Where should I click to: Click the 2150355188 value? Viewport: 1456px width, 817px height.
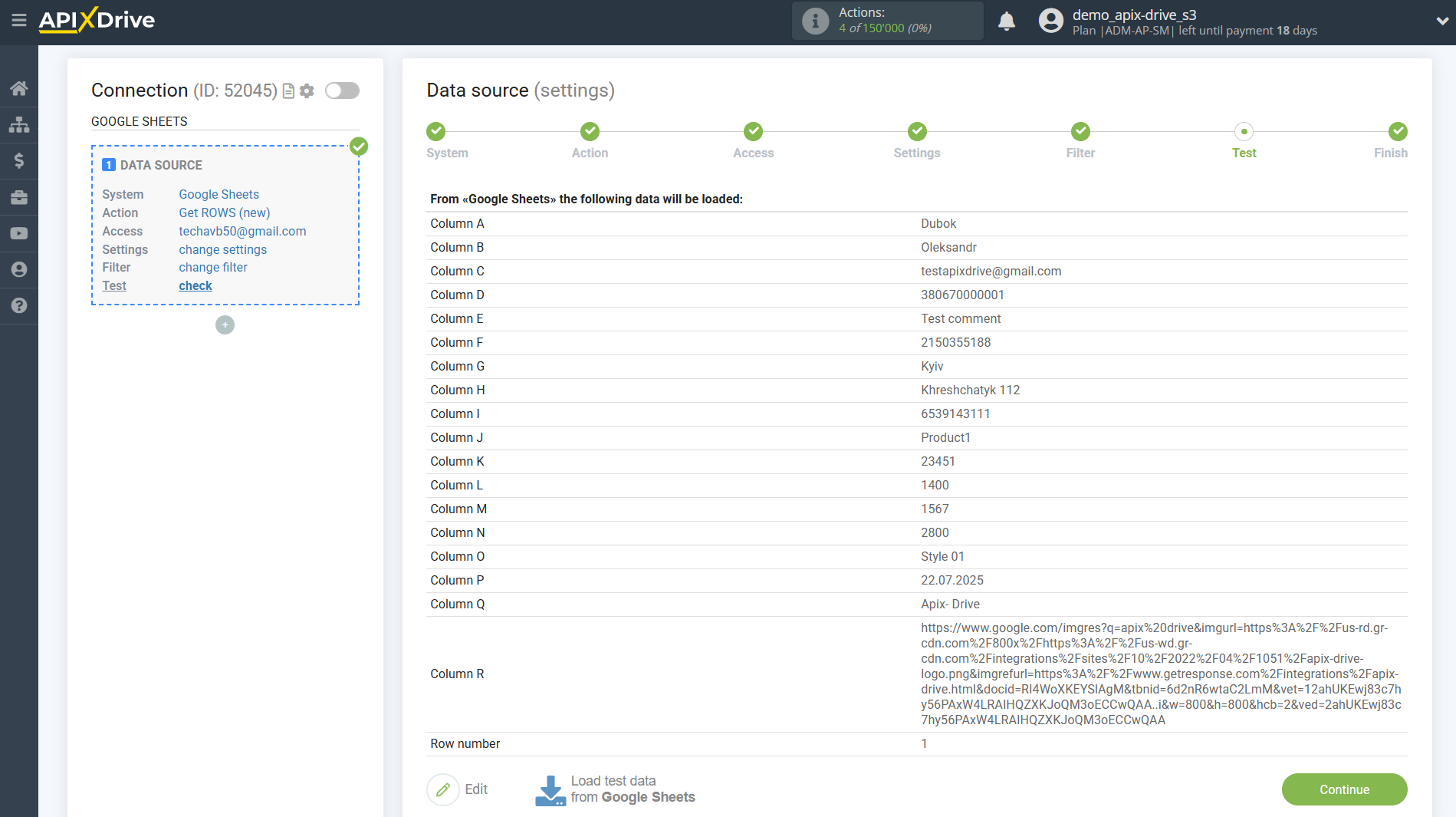[x=955, y=342]
